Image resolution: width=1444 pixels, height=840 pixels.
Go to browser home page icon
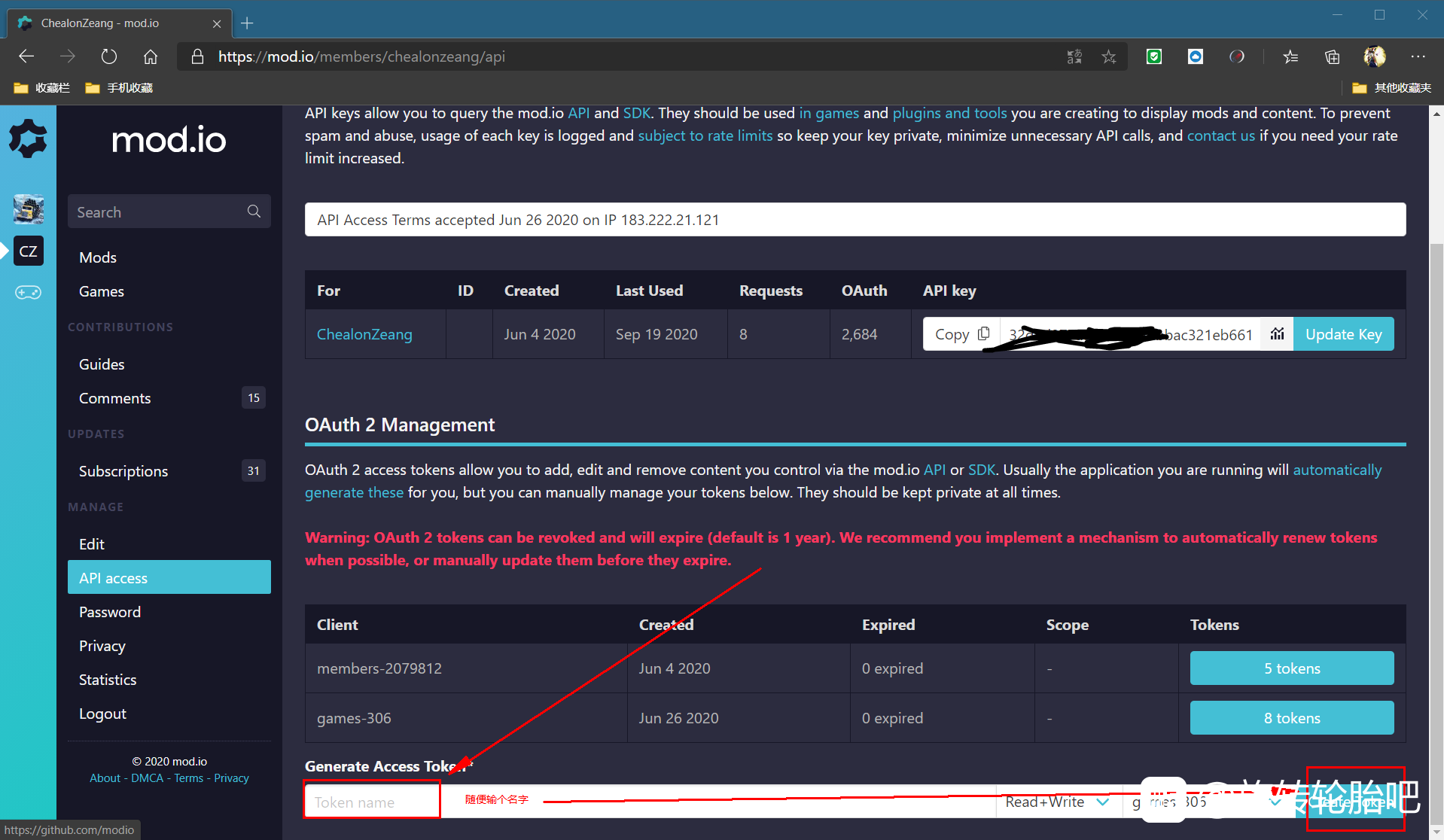(x=151, y=56)
